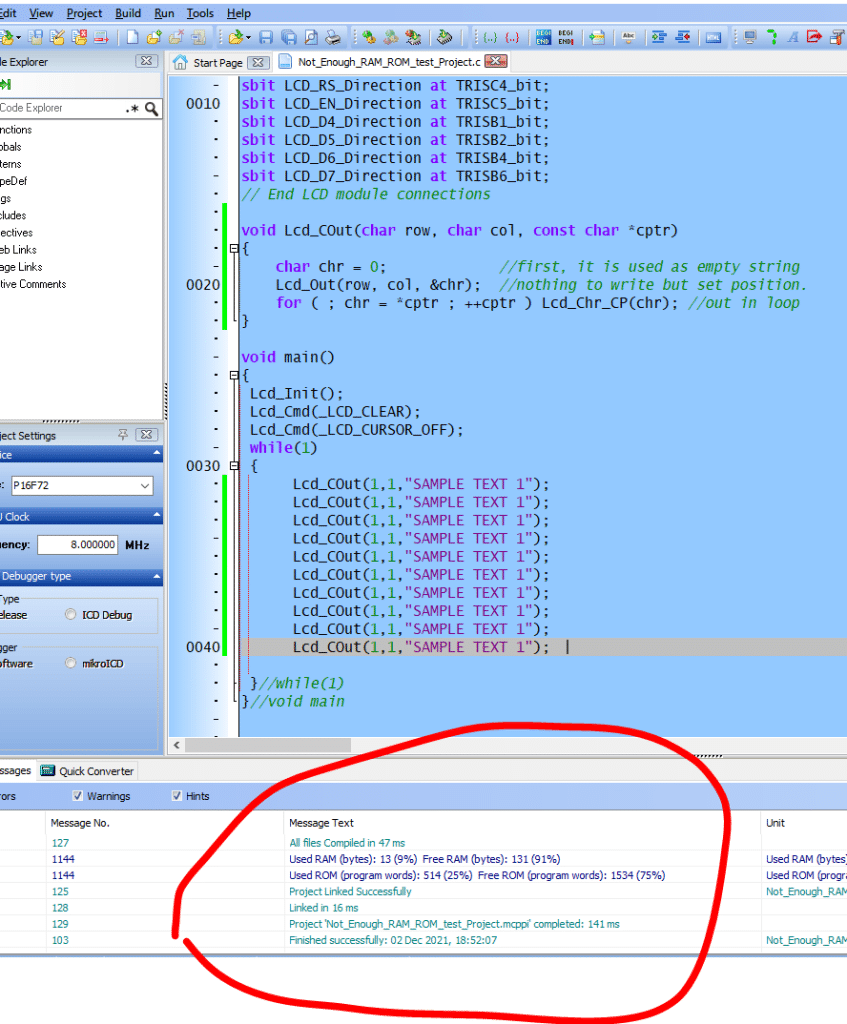Click the pin icon on Project Settings panel

coord(123,435)
